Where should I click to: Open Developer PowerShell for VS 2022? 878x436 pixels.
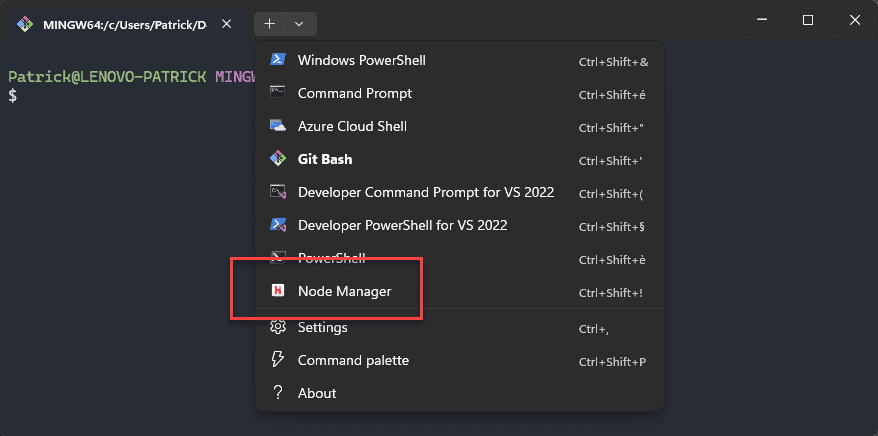[459, 225]
